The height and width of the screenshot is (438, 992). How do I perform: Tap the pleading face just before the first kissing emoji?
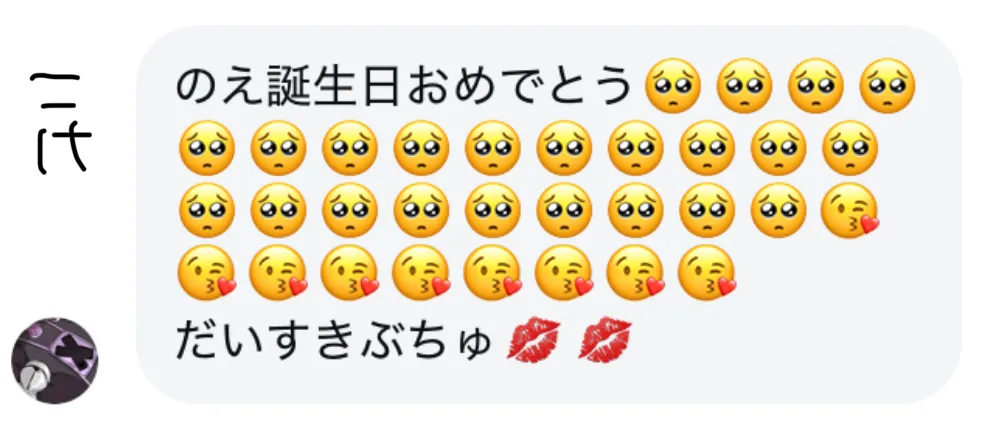pyautogui.click(x=779, y=210)
